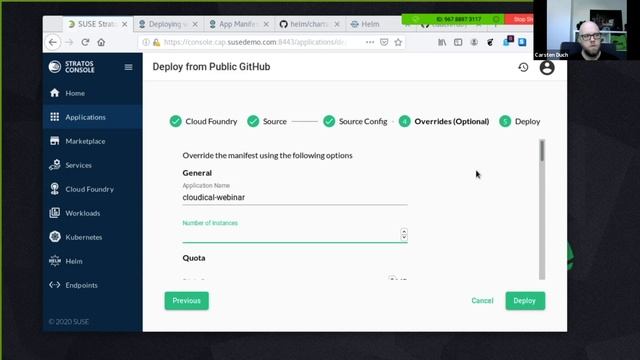Switch to the helm/charts GitHub tab

(309, 24)
